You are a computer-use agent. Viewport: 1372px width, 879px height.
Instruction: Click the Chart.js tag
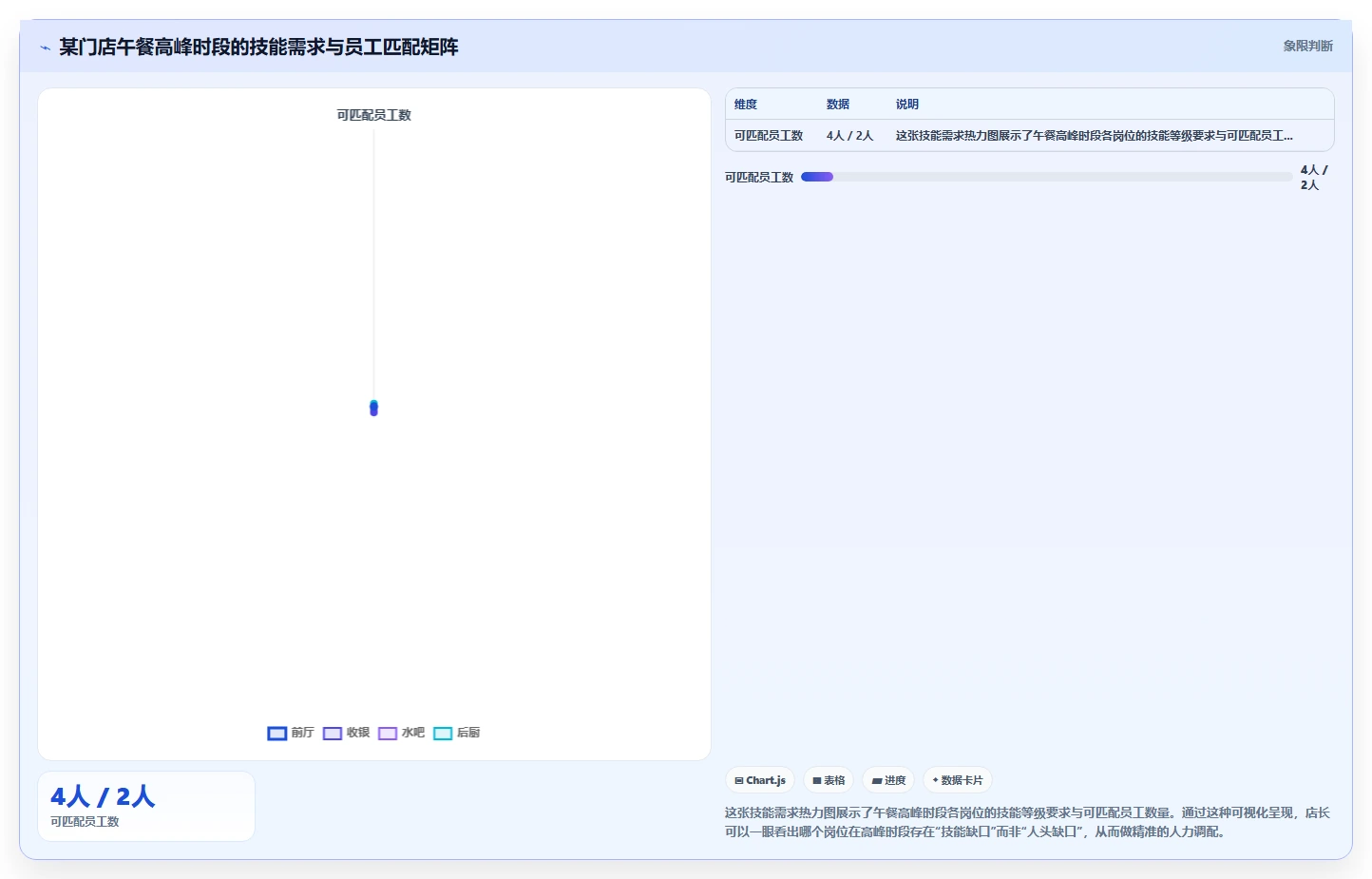pyautogui.click(x=760, y=780)
